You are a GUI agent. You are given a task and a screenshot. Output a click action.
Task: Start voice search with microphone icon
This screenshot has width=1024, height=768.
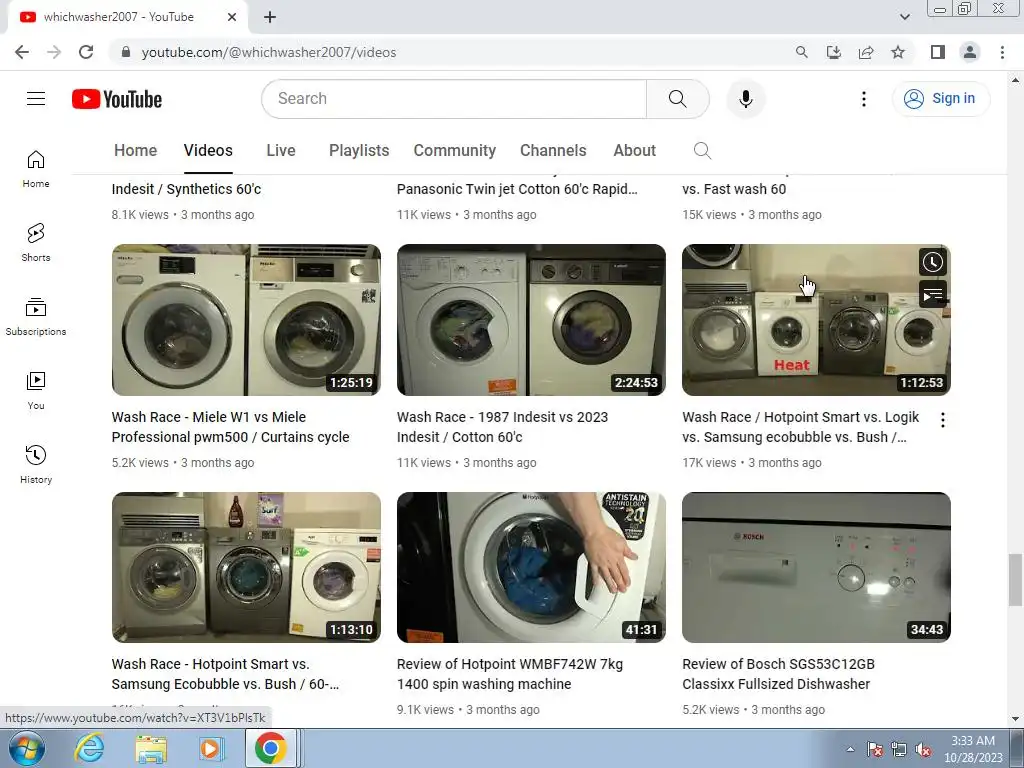(745, 99)
